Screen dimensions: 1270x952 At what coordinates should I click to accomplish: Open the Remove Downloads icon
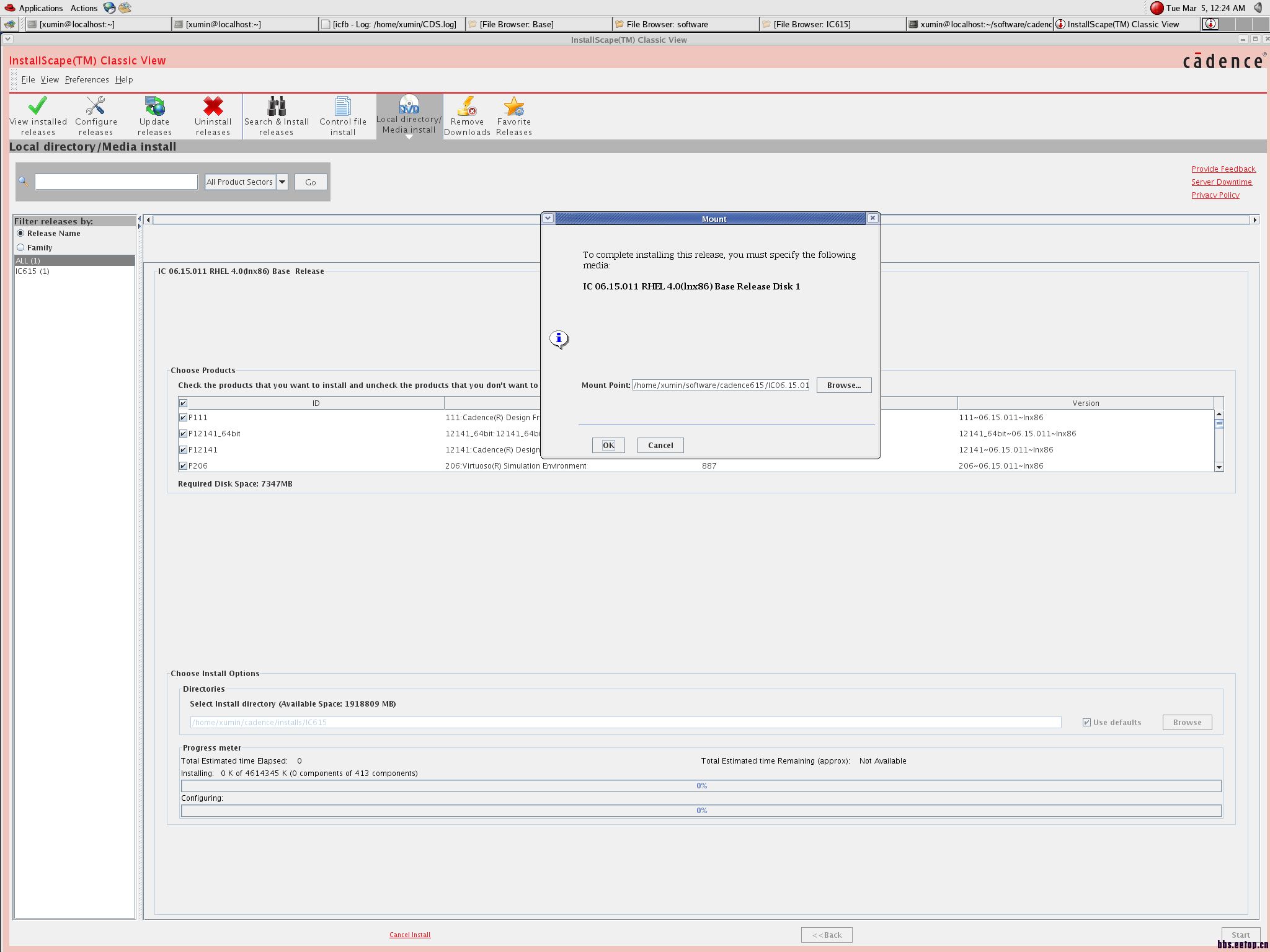[466, 106]
